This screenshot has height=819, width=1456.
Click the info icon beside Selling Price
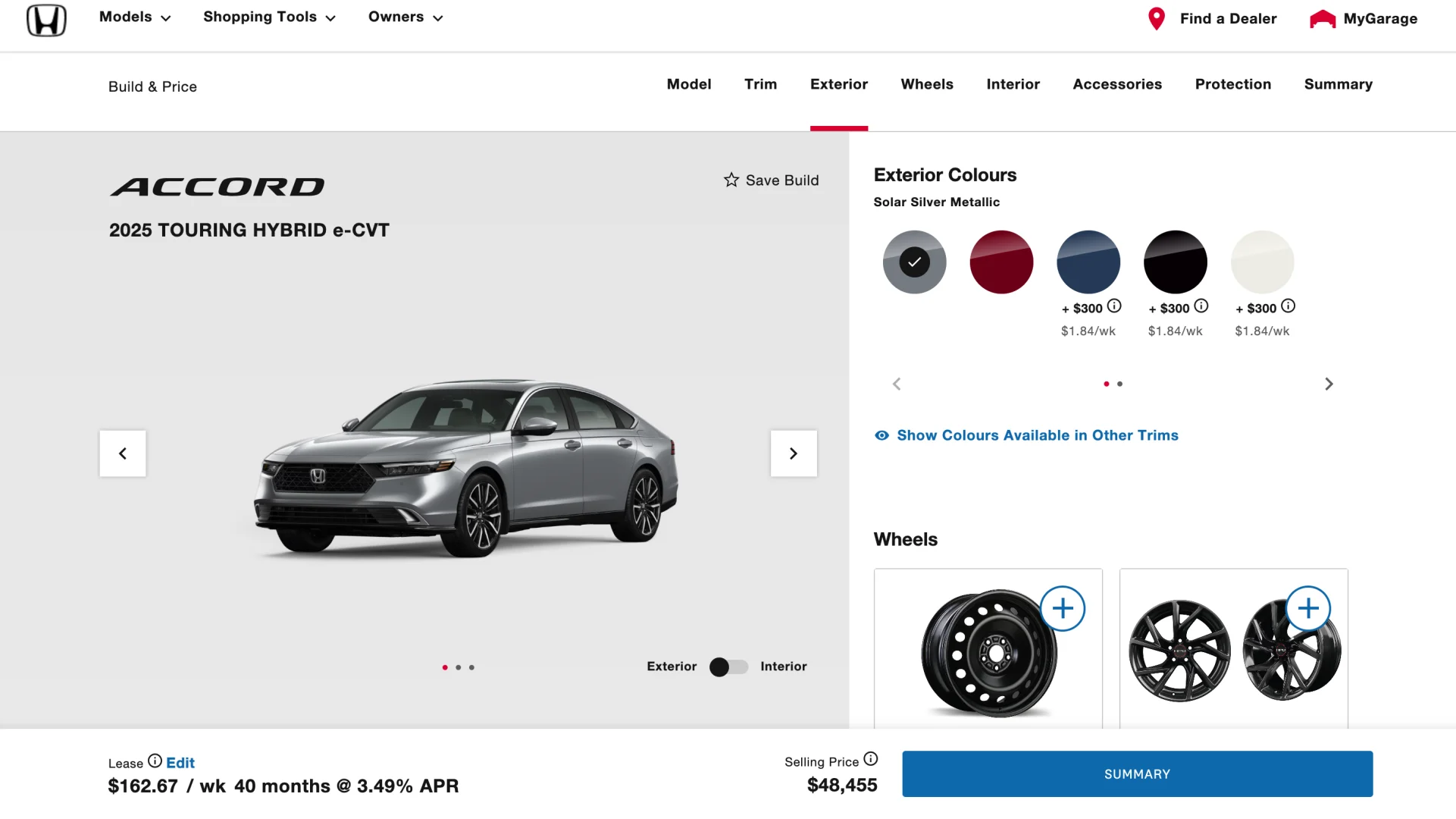(x=871, y=759)
